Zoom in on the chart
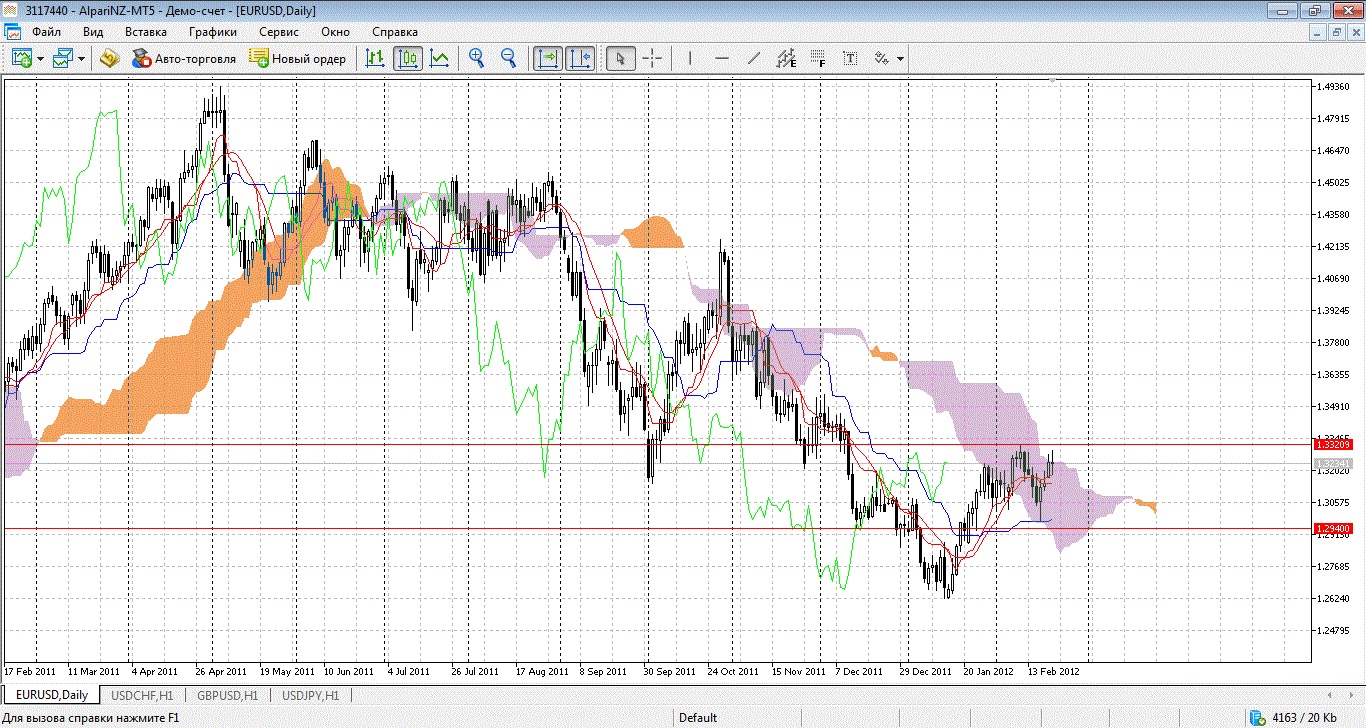Viewport: 1366px width, 728px height. [x=477, y=58]
